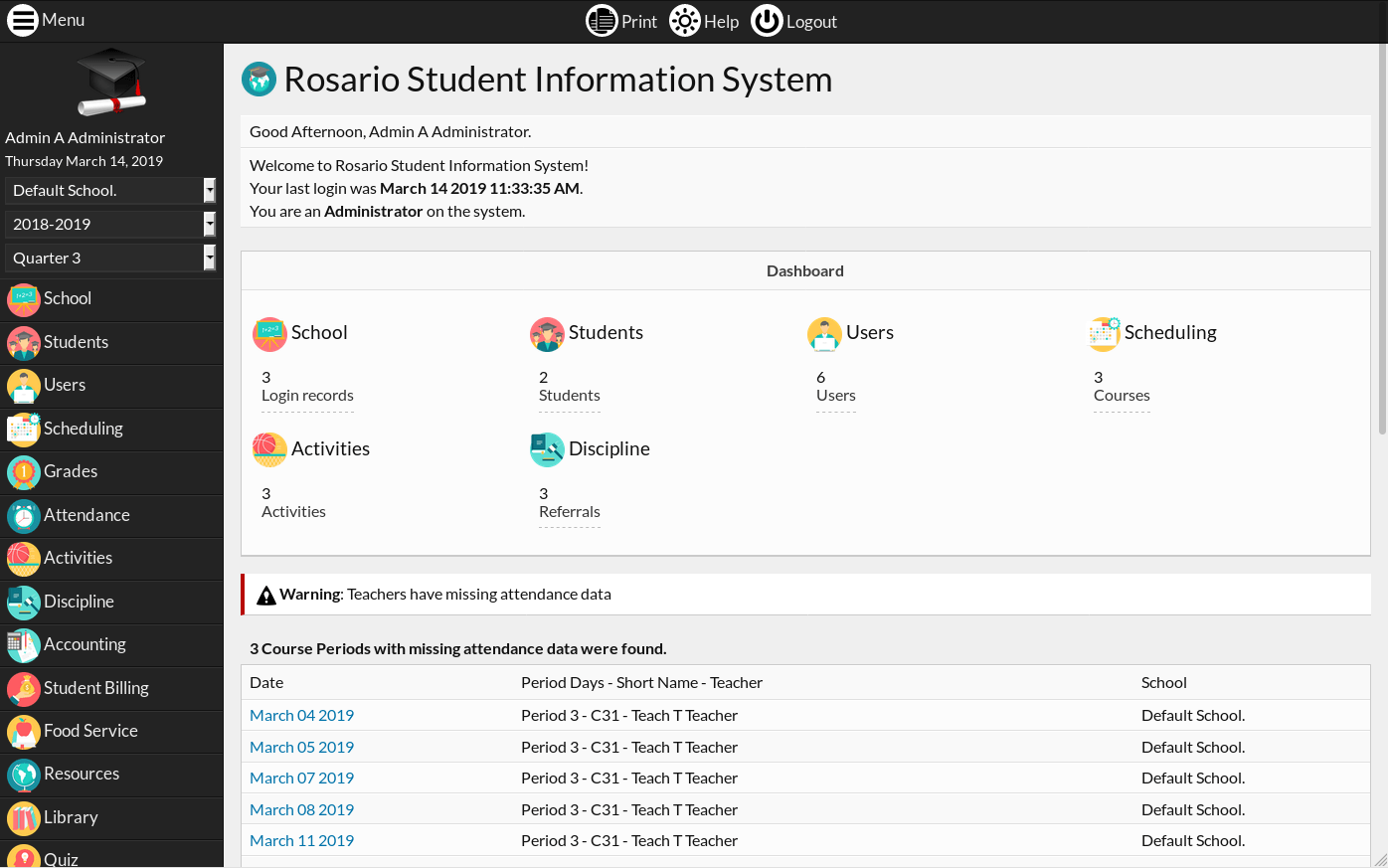This screenshot has width=1388, height=868.
Task: Open Scheduling from the dashboard heading
Action: click(x=1169, y=333)
